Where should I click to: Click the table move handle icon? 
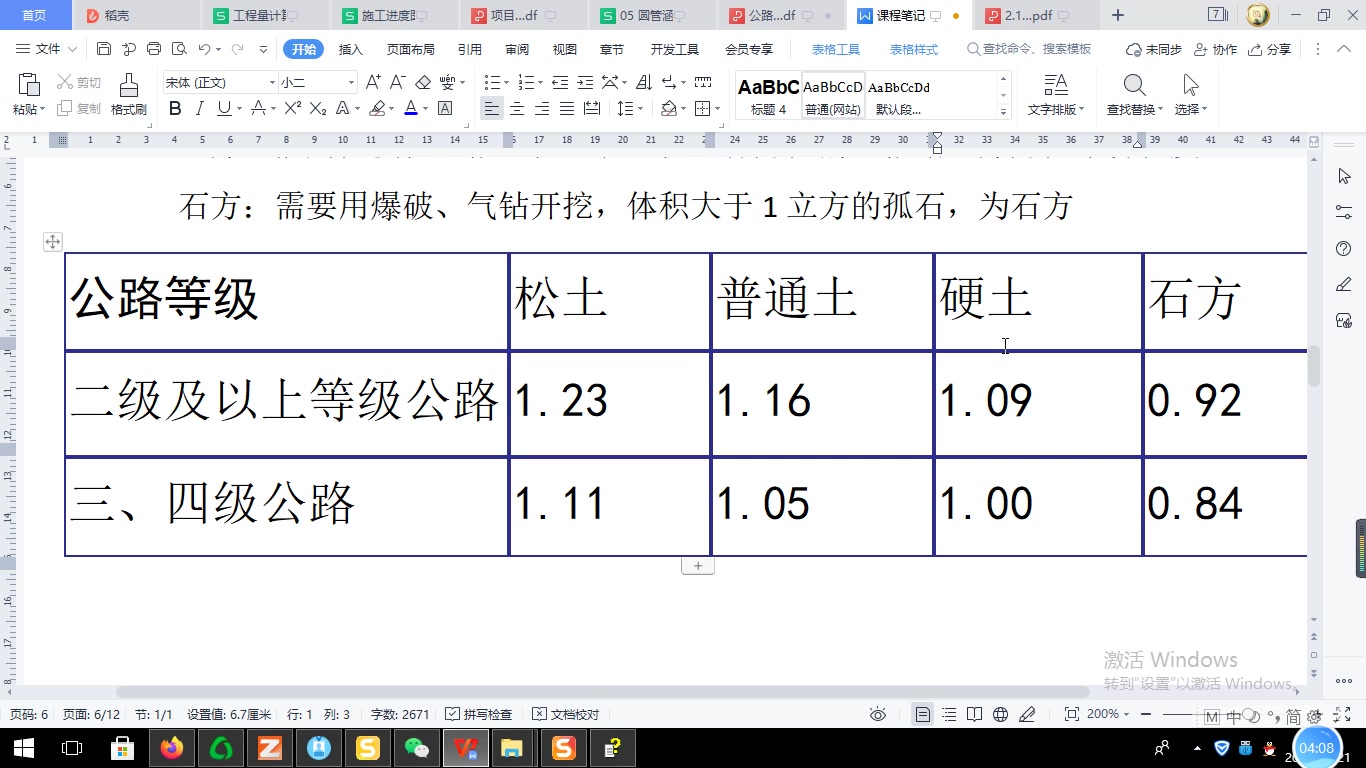53,241
